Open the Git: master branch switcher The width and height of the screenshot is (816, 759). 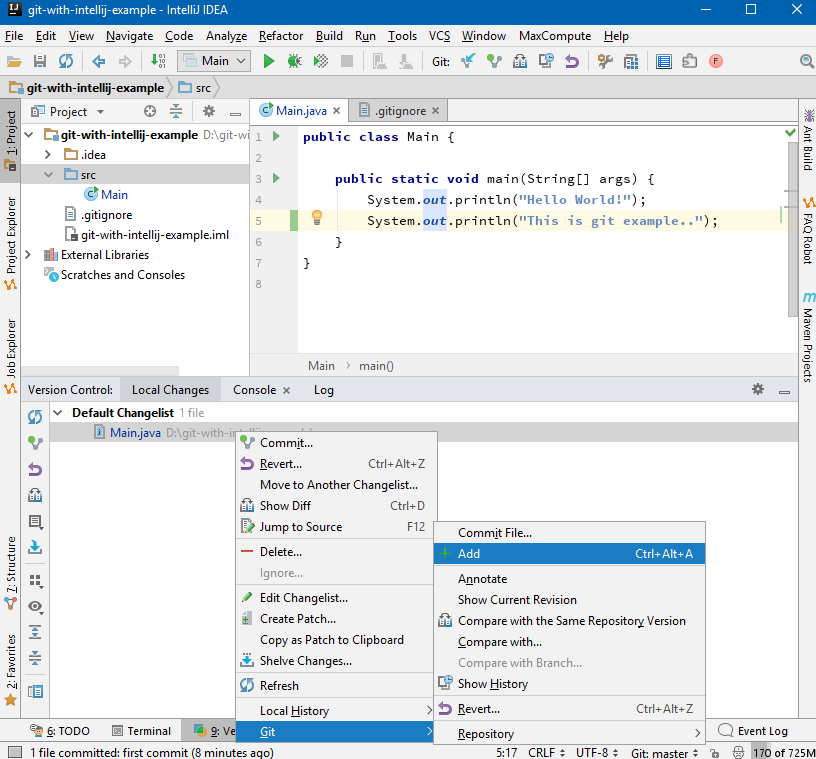pos(663,753)
